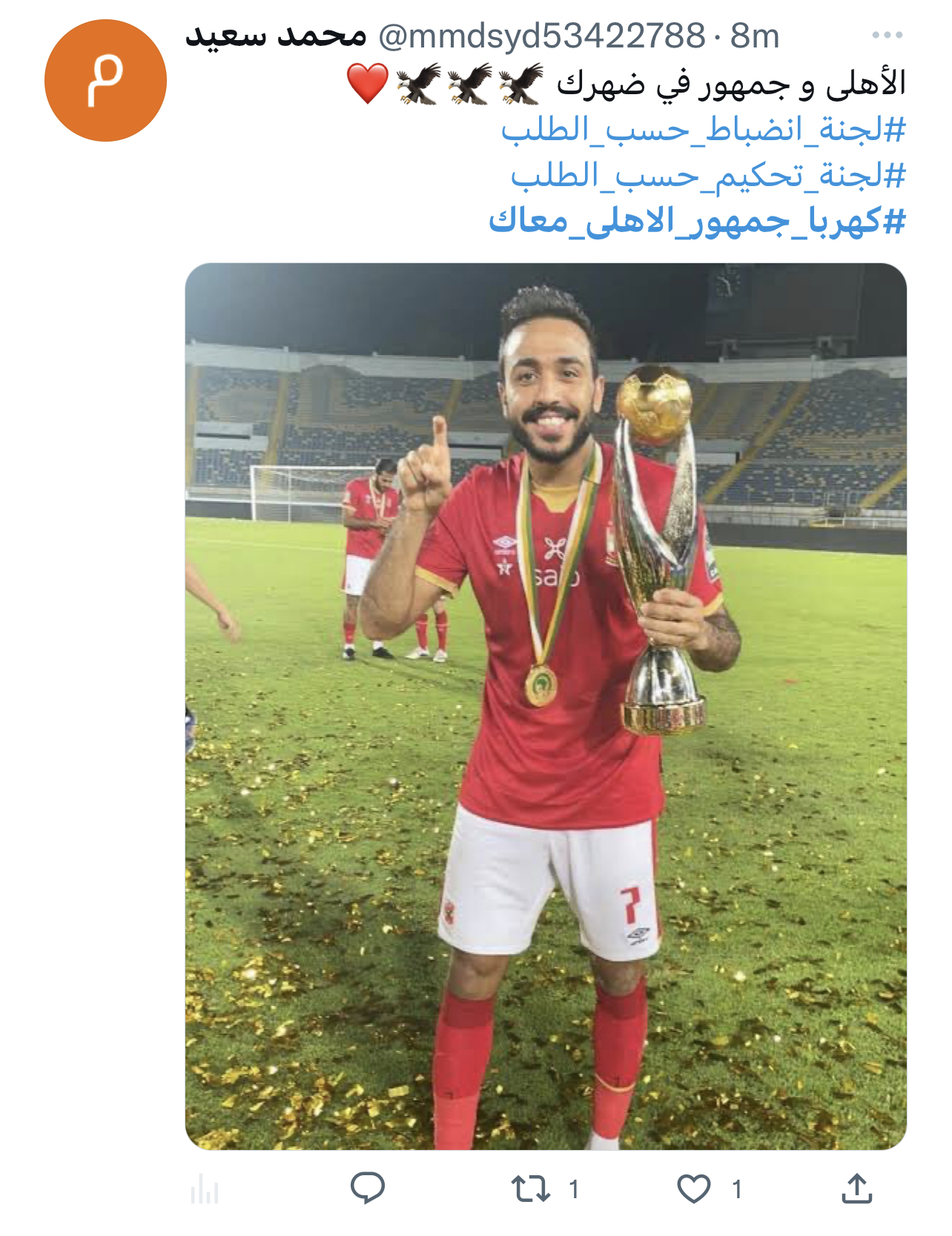Open the orange profile avatar
Viewport: 952px width, 1236px height.
point(105,80)
